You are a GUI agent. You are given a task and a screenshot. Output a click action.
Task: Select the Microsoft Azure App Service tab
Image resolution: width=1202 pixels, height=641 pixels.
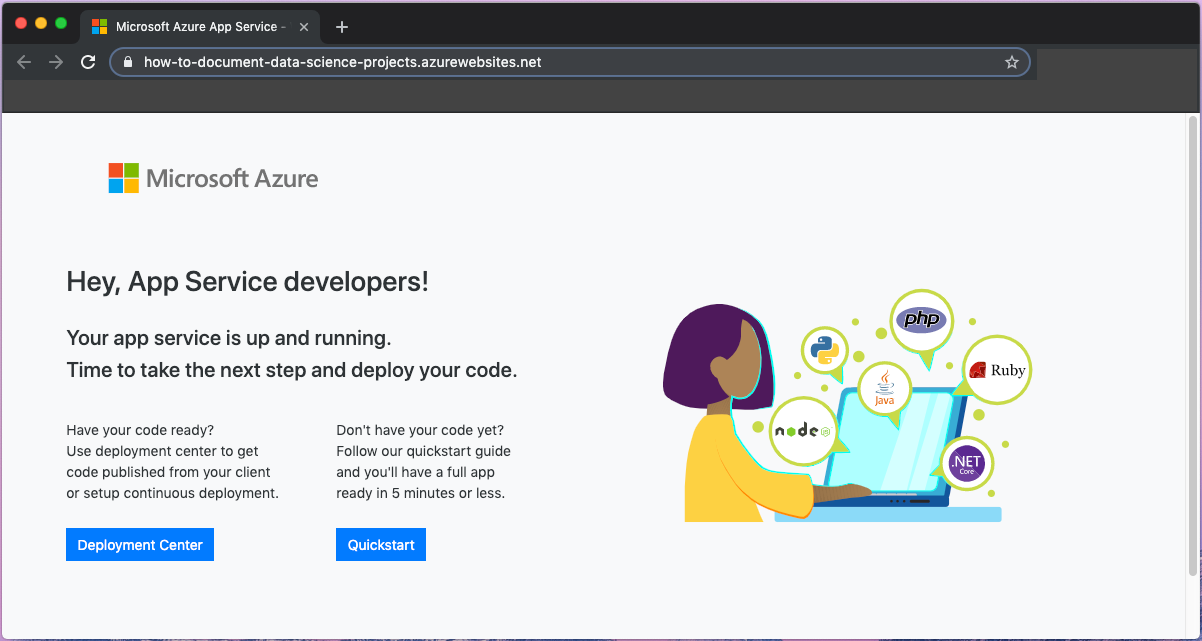click(195, 27)
